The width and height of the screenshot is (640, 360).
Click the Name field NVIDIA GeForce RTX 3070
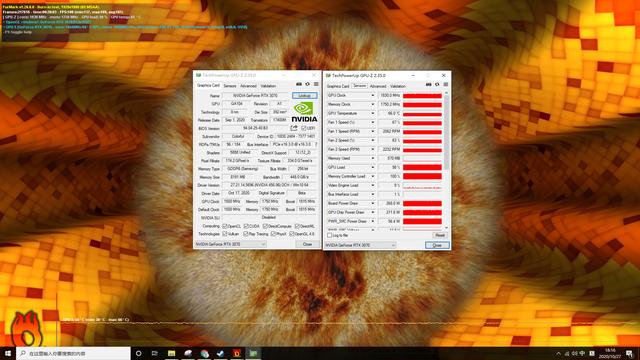coord(256,96)
